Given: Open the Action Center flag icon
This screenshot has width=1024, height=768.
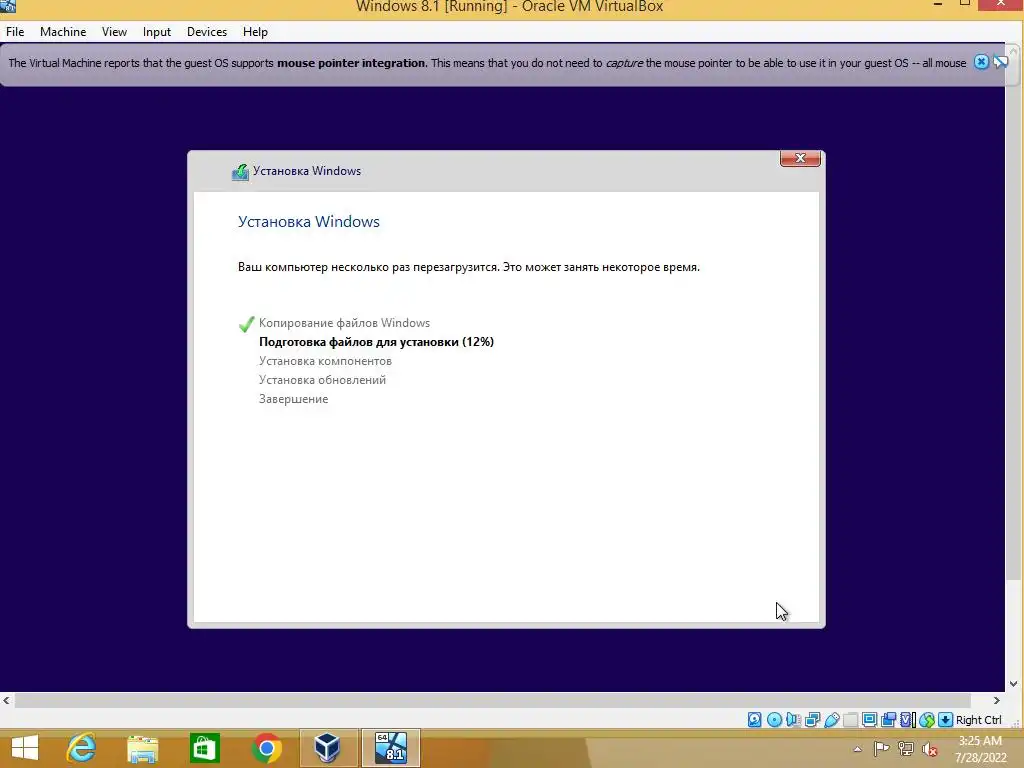Looking at the screenshot, I should pos(881,749).
